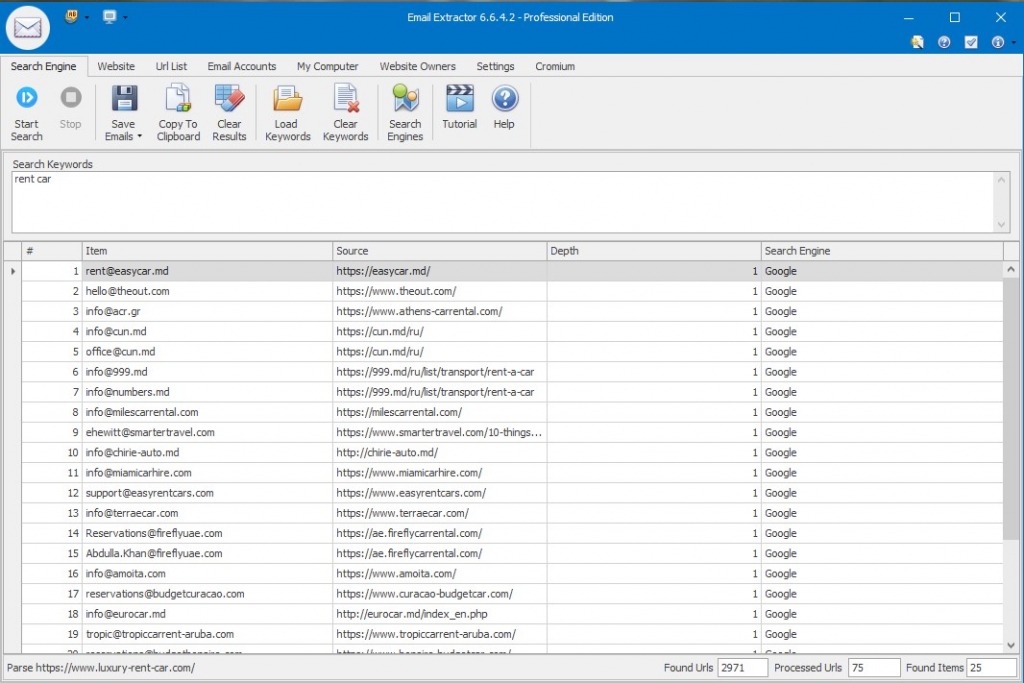Click into Search Keywords text box
Image resolution: width=1024 pixels, height=683 pixels.
502,202
